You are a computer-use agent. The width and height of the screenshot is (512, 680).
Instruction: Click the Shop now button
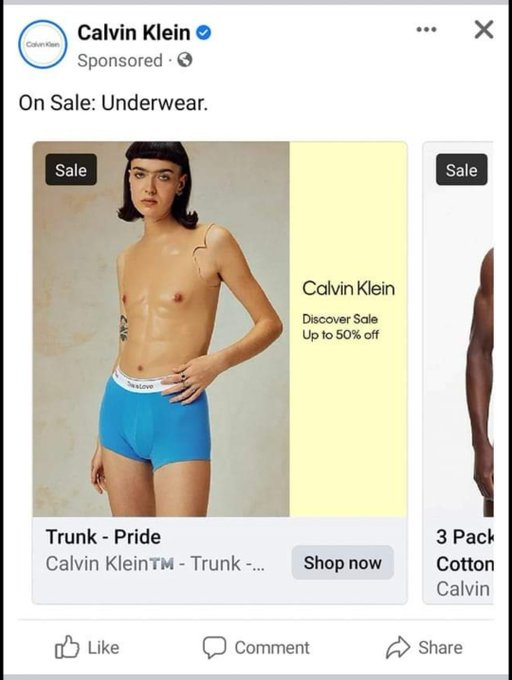pyautogui.click(x=342, y=562)
